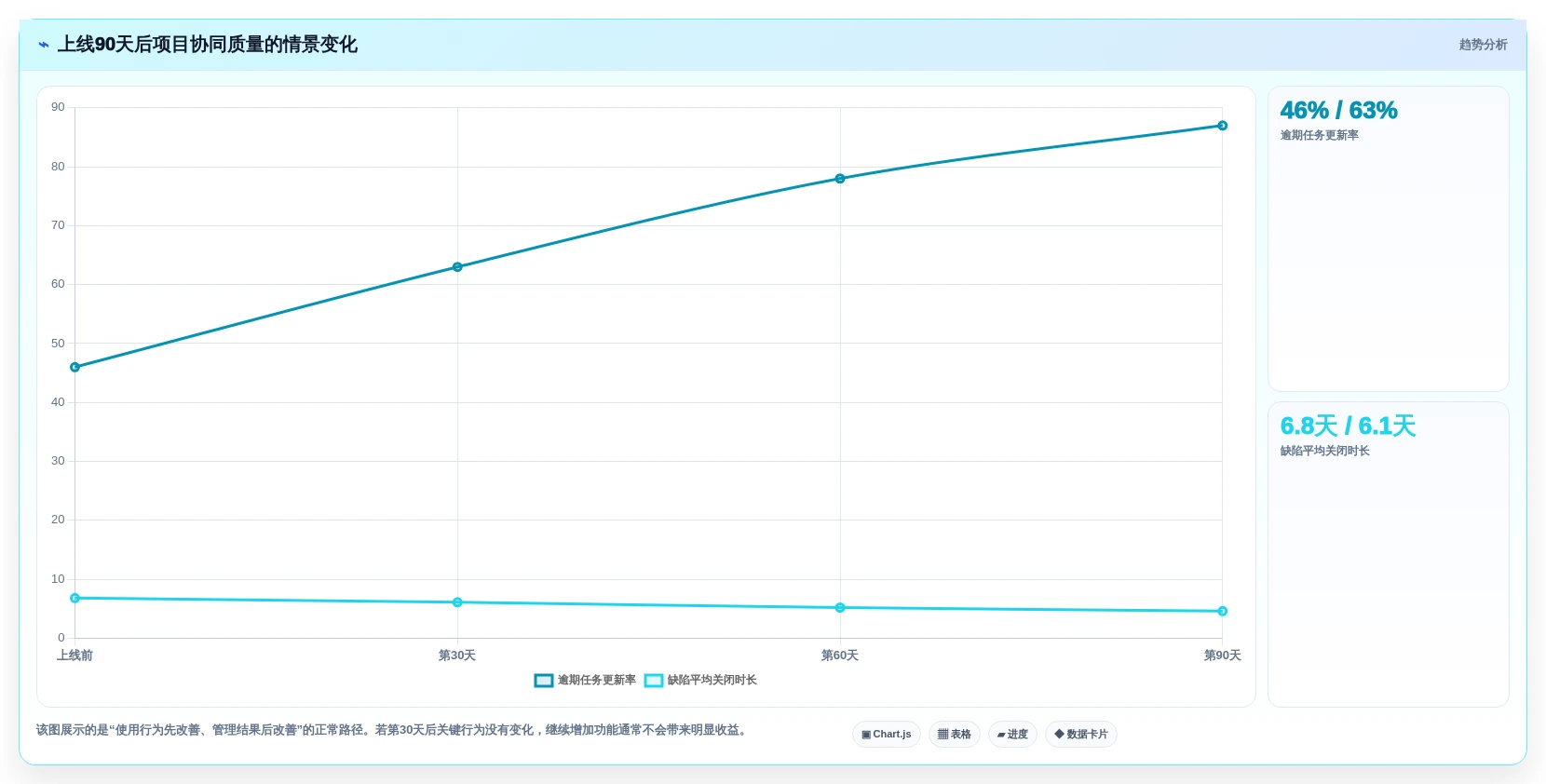1546x784 pixels.
Task: Select the Chart.js tag chip
Action: click(887, 735)
